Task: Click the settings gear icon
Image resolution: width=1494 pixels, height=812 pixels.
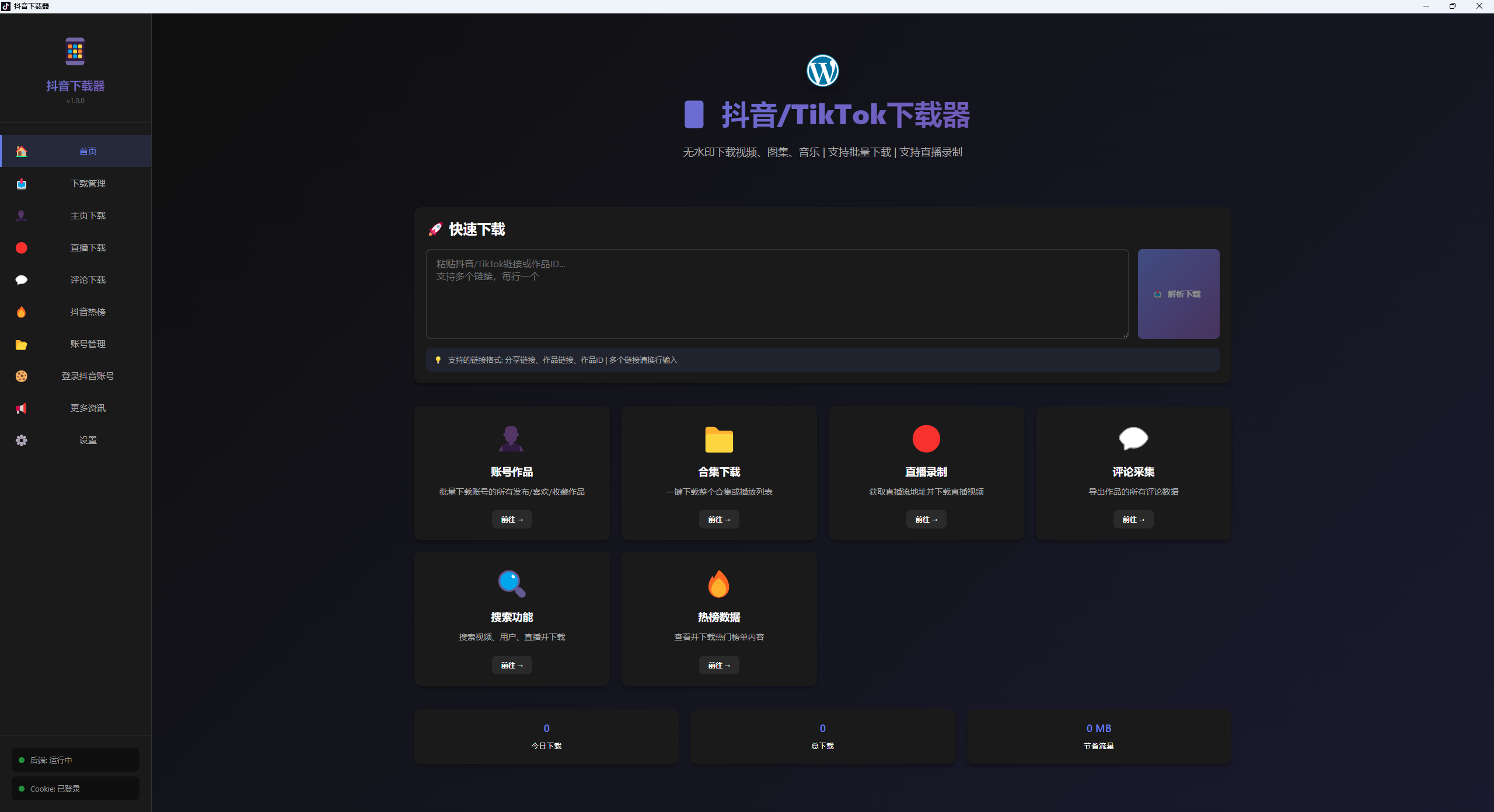Action: coord(22,440)
